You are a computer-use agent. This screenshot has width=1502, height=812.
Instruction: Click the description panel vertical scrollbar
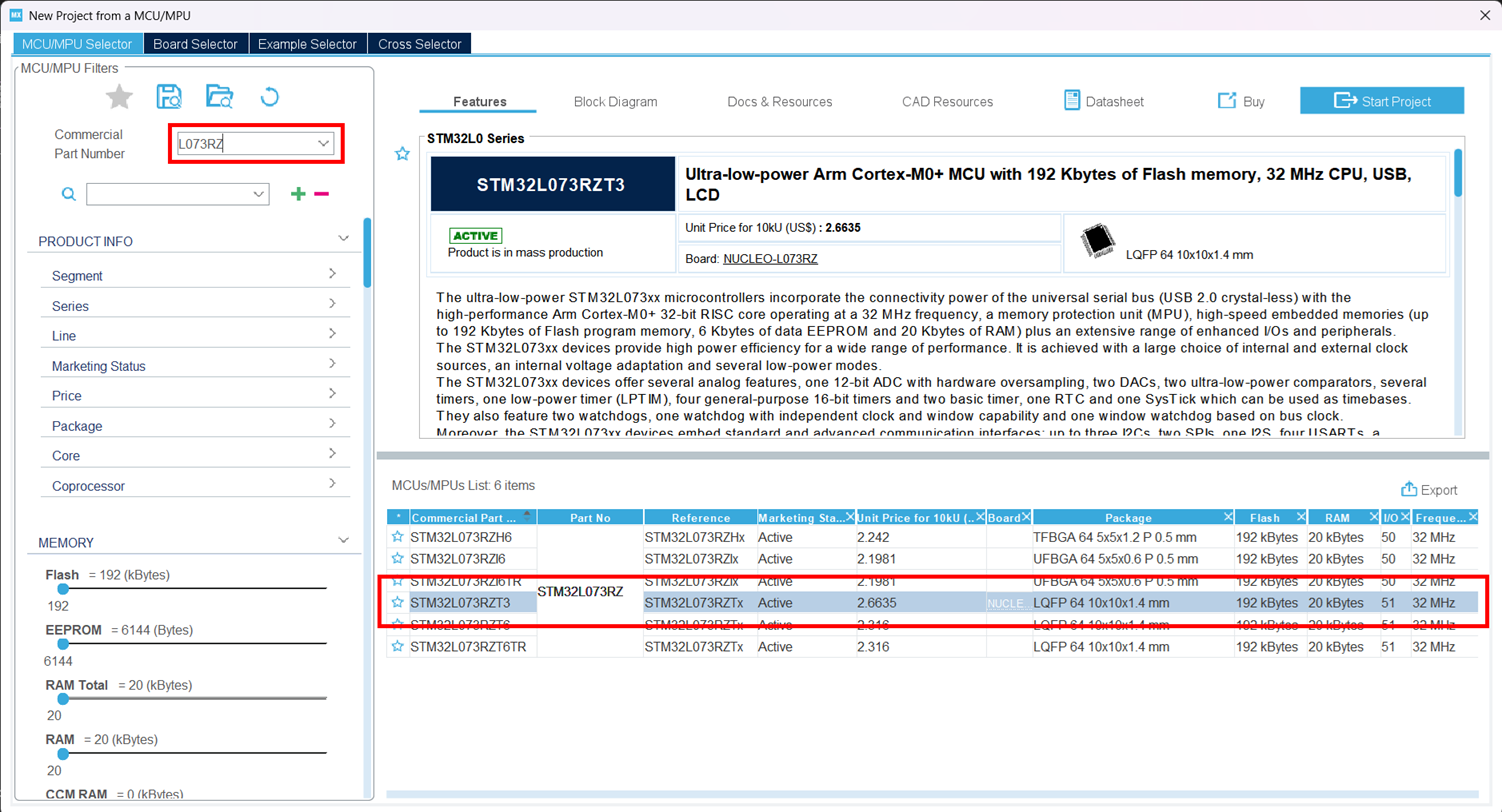pyautogui.click(x=1458, y=172)
